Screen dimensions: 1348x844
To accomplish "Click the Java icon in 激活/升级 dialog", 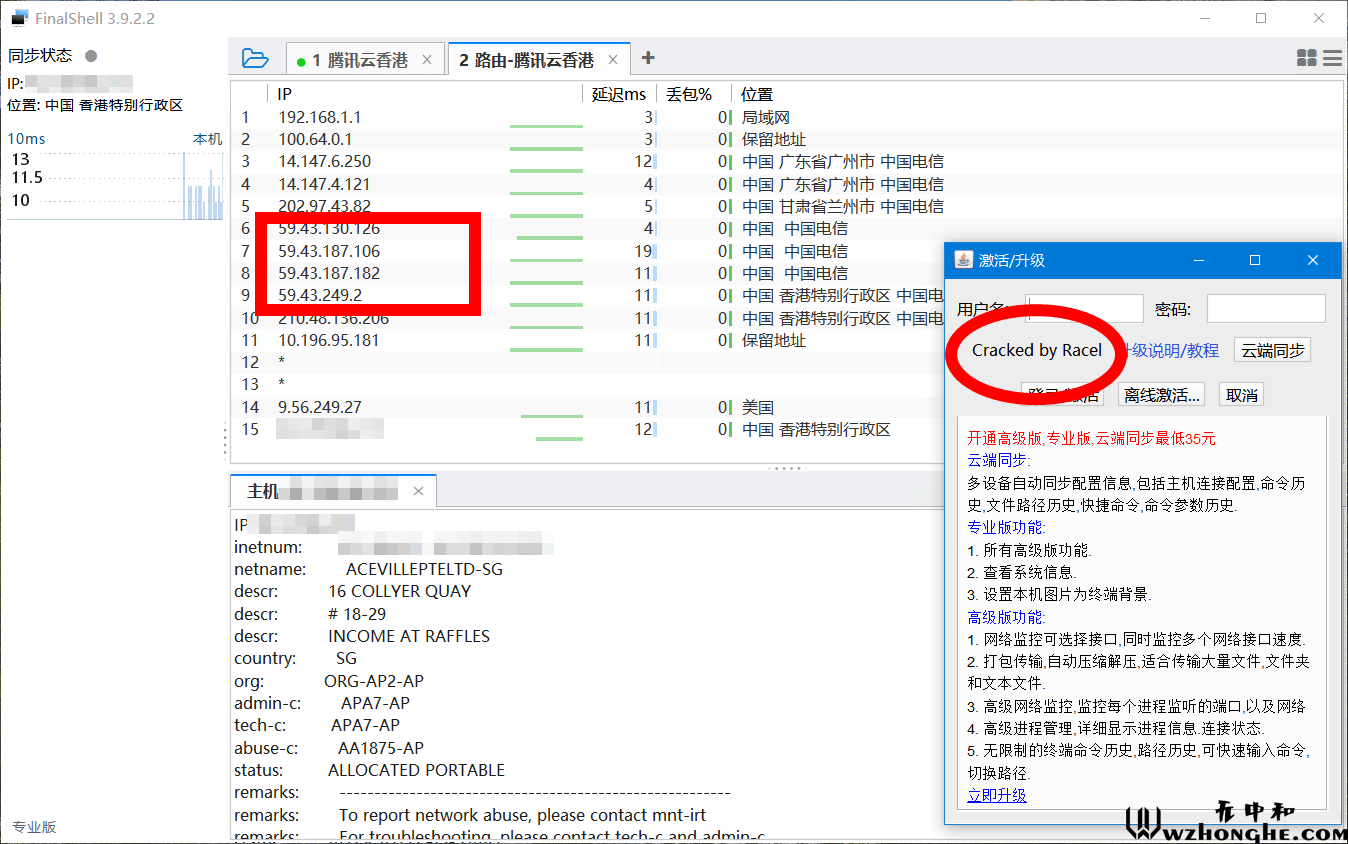I will point(962,260).
